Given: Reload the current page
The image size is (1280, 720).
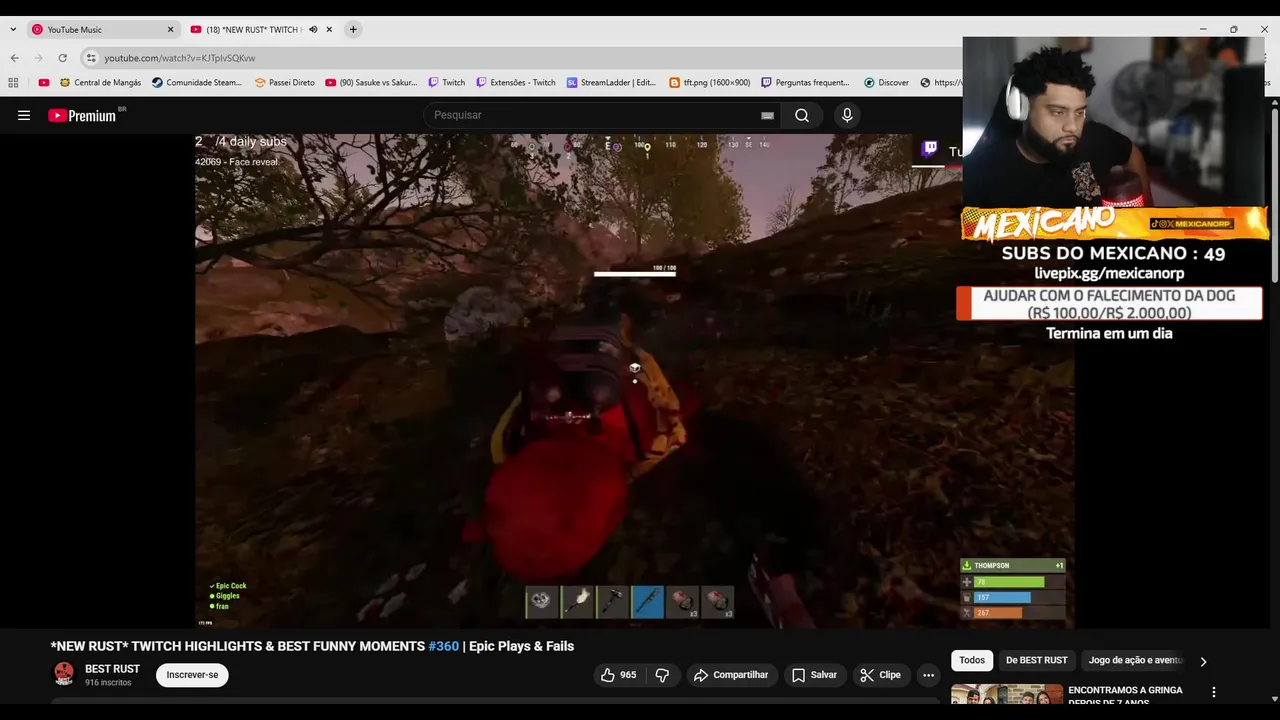Looking at the screenshot, I should [63, 58].
